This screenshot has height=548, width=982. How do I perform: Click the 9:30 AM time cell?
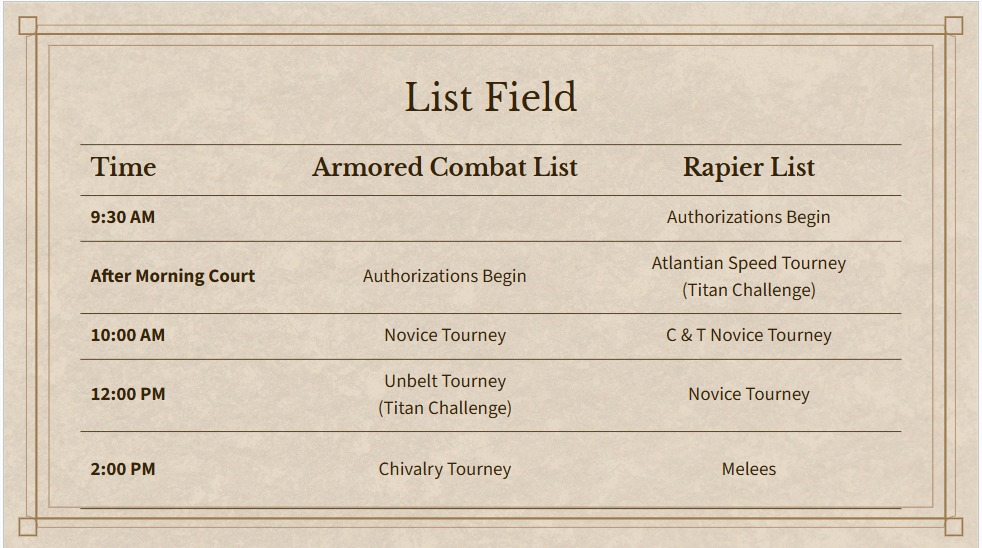[x=123, y=217]
